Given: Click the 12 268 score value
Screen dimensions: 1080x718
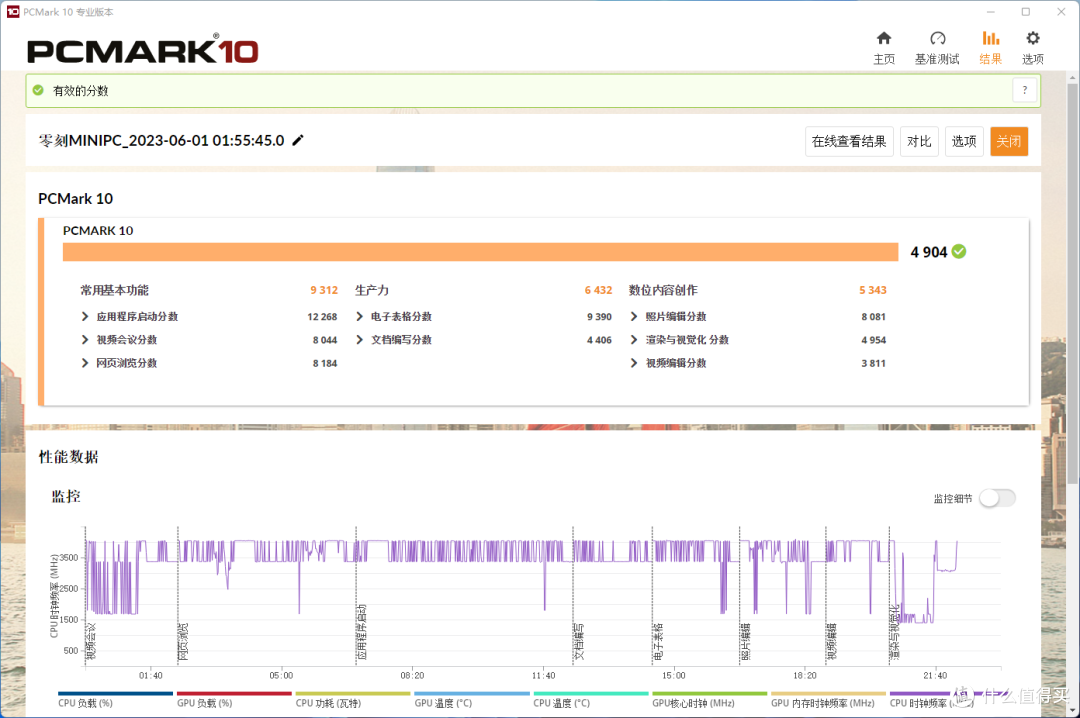Looking at the screenshot, I should (322, 317).
